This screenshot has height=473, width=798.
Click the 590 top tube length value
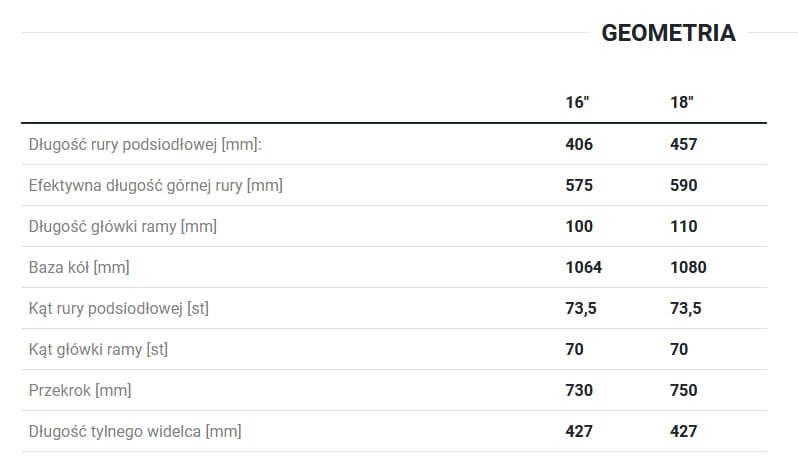[x=683, y=185]
